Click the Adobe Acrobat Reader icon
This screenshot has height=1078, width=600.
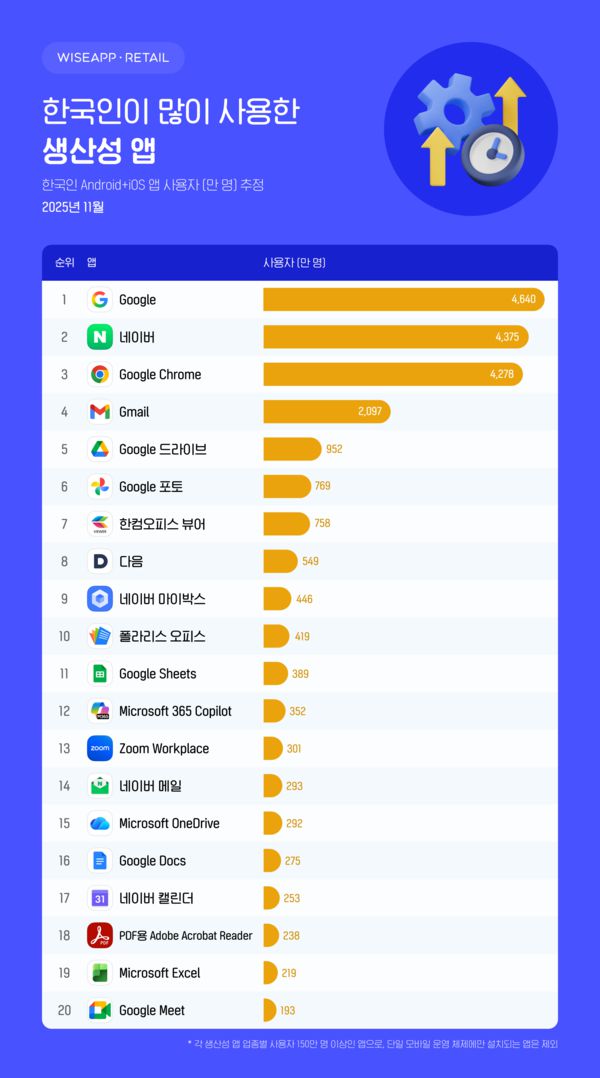99,935
